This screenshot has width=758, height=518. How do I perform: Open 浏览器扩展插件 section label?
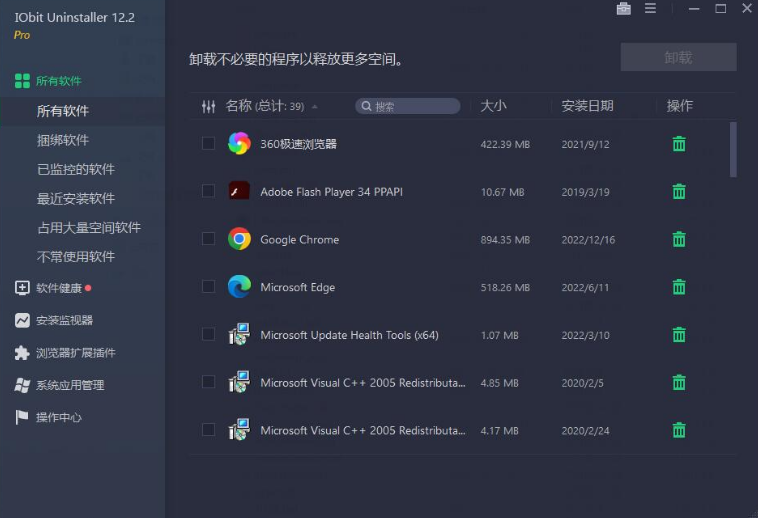pos(76,353)
